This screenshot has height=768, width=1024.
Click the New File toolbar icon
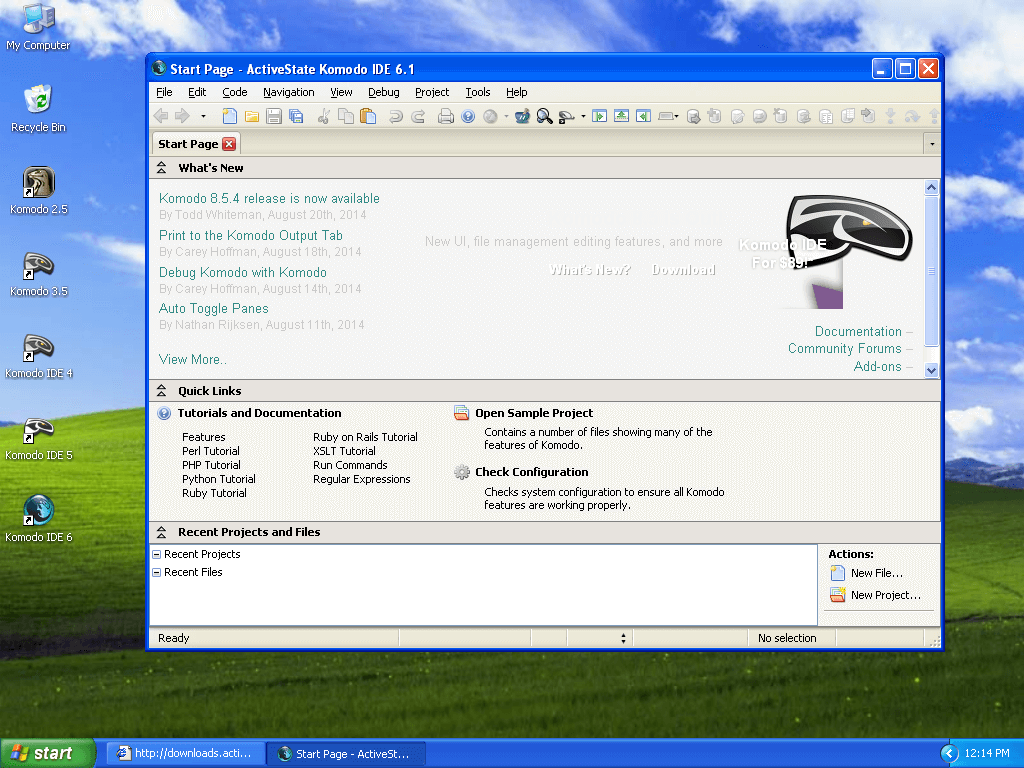pos(229,116)
